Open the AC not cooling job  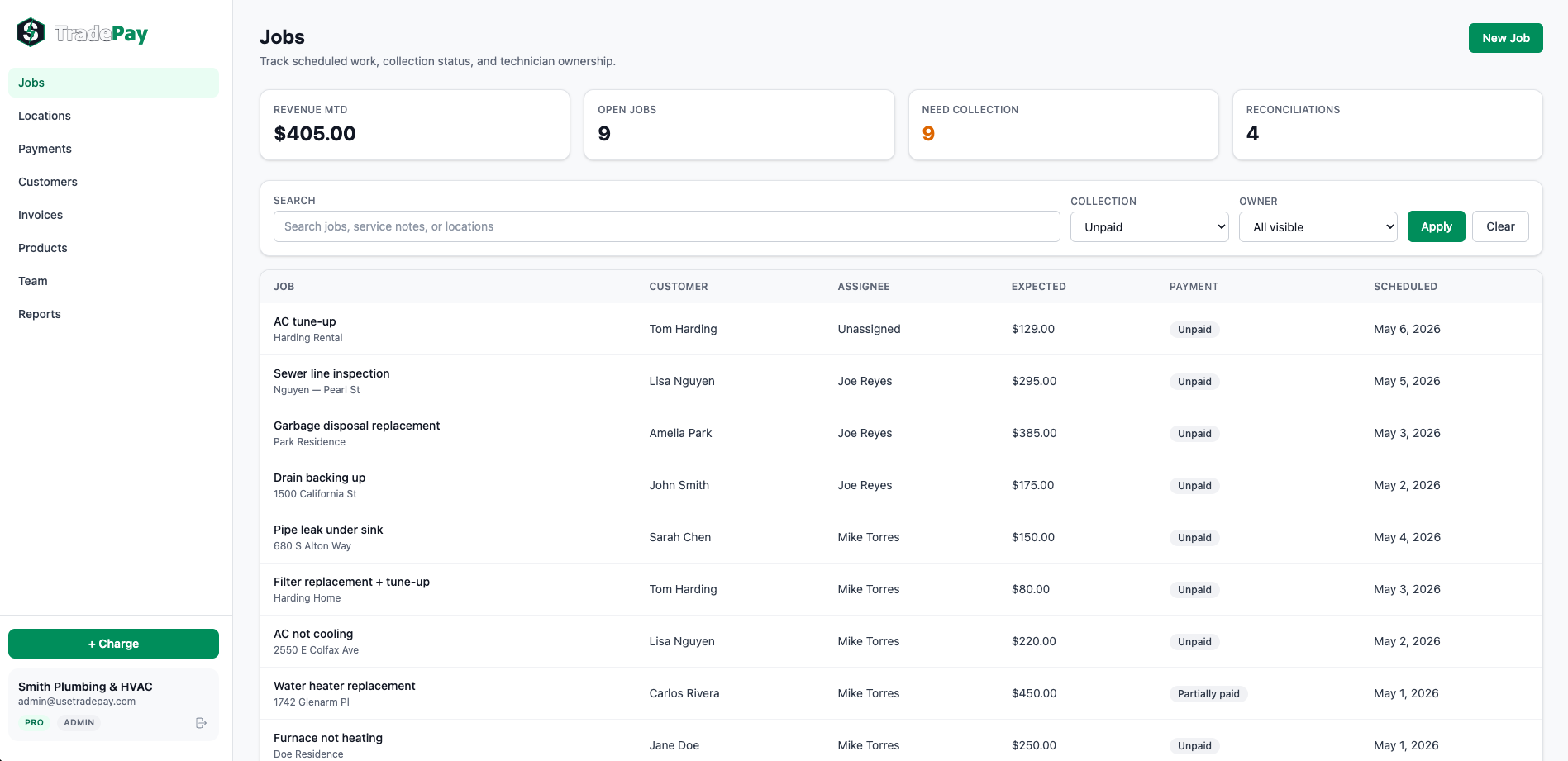[313, 634]
